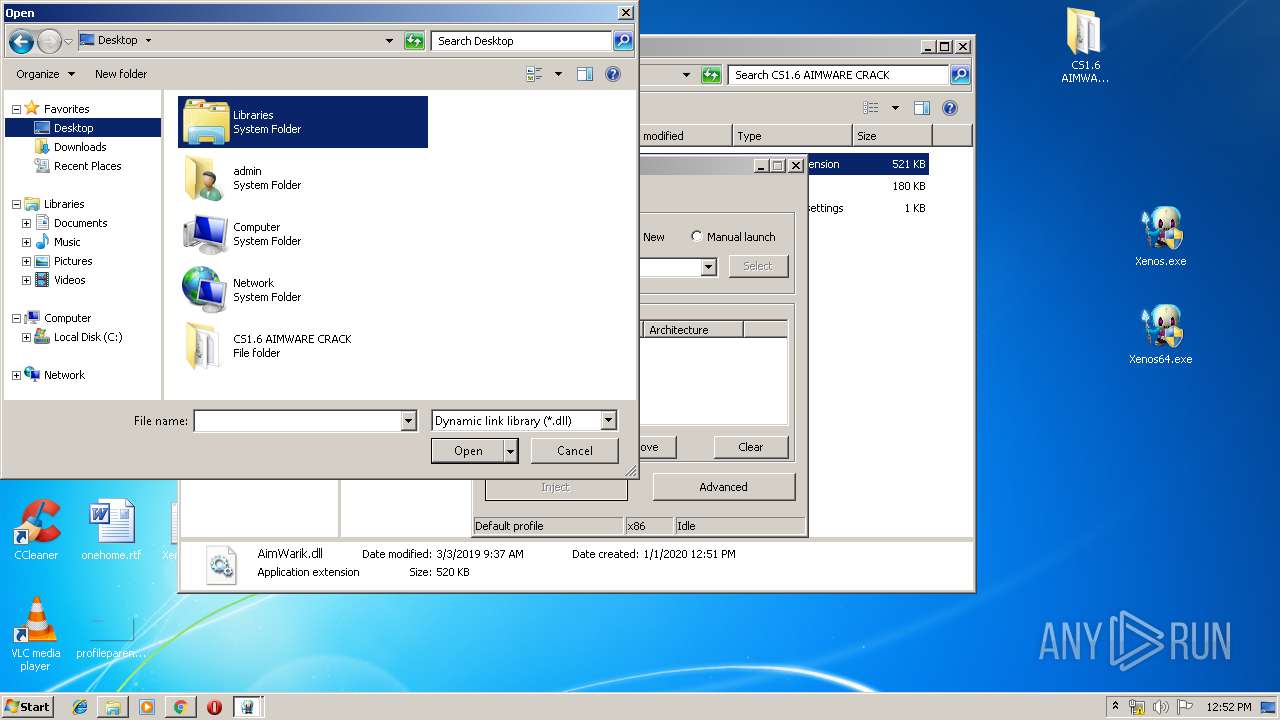Click the Cancel button

[574, 451]
